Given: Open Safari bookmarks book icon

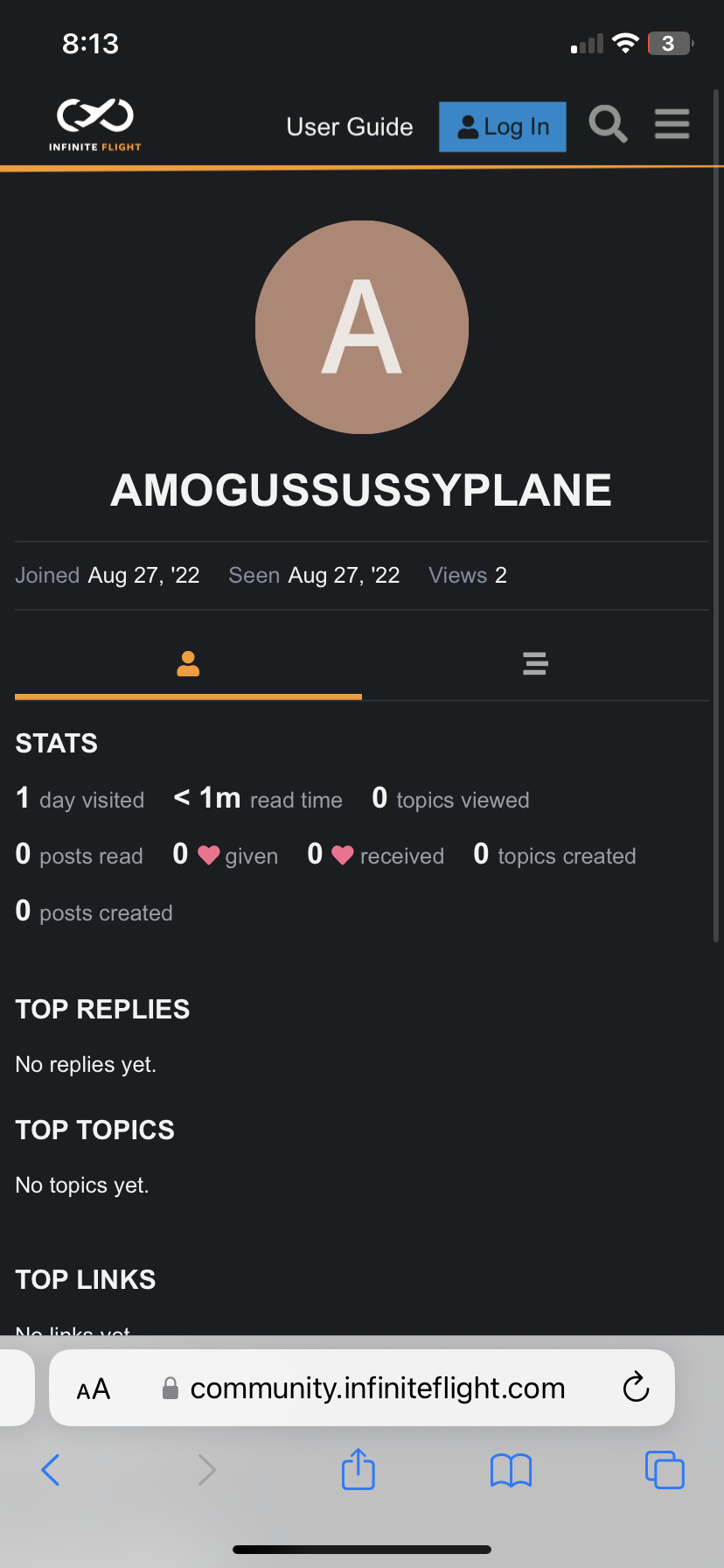Looking at the screenshot, I should tap(512, 1470).
